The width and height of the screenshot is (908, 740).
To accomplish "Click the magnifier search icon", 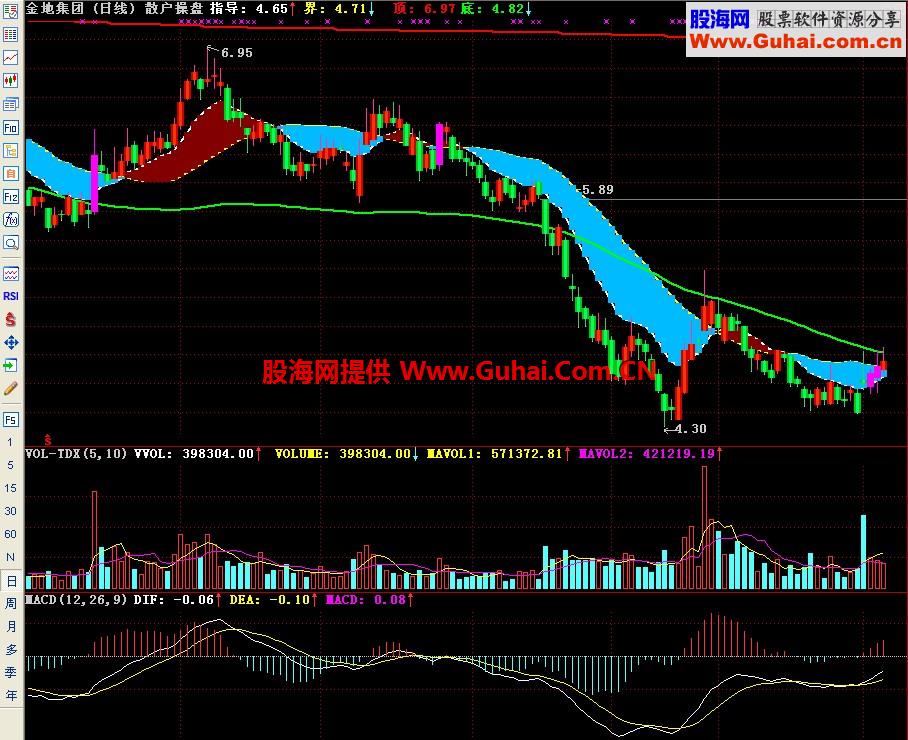I will (x=10, y=243).
